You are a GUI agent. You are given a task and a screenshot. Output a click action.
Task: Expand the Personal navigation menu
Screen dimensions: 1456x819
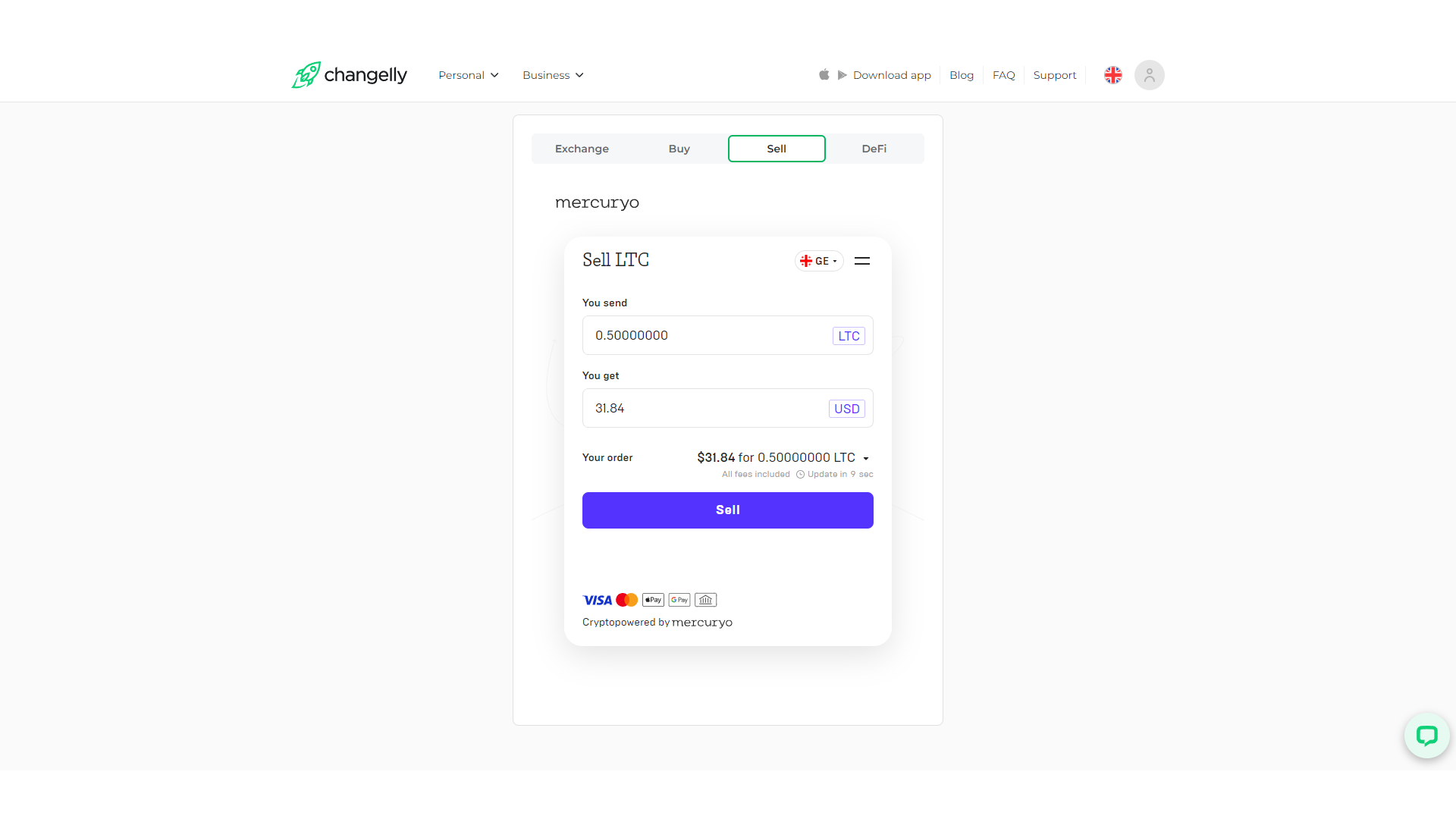(x=467, y=75)
